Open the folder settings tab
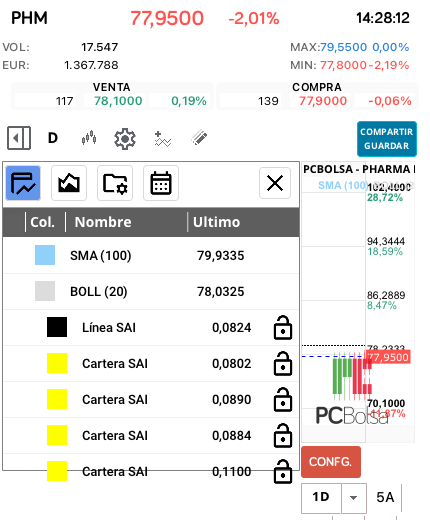This screenshot has height=520, width=430. tap(115, 183)
